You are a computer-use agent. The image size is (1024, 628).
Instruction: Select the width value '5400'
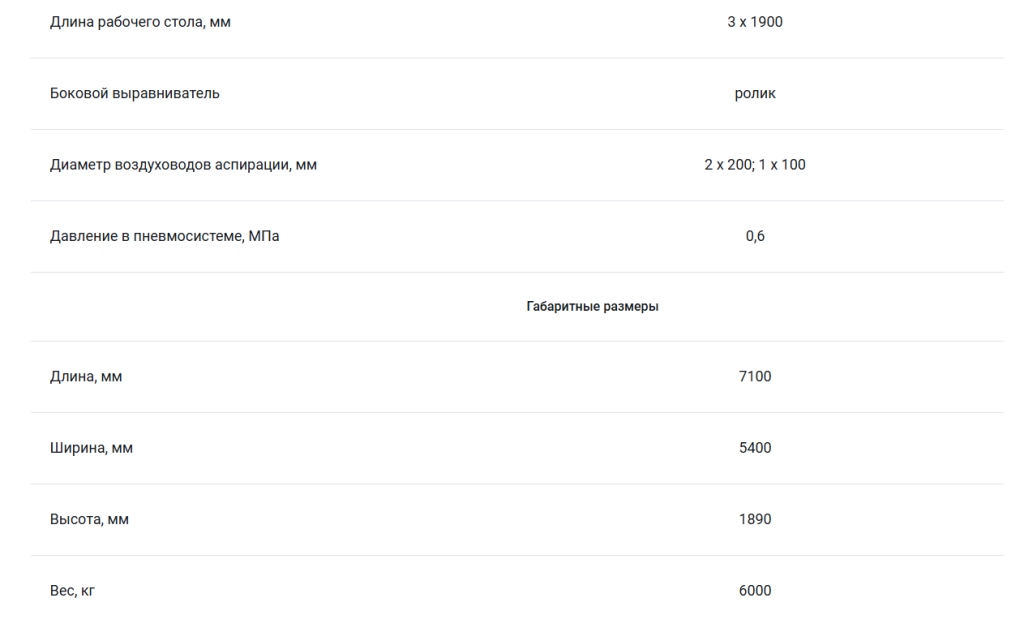tap(755, 448)
